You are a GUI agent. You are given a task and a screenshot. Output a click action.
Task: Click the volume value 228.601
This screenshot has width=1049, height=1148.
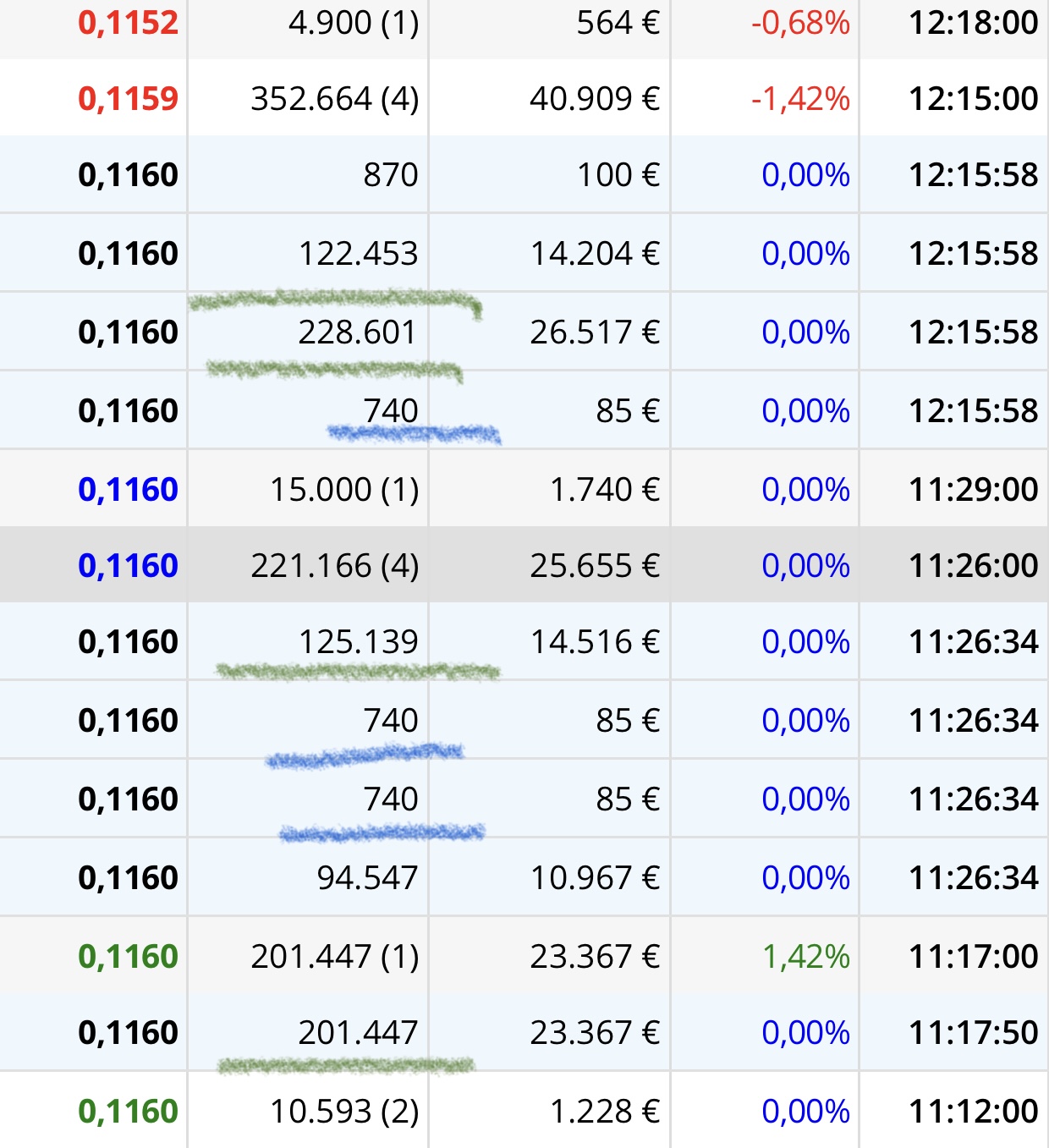tap(359, 332)
